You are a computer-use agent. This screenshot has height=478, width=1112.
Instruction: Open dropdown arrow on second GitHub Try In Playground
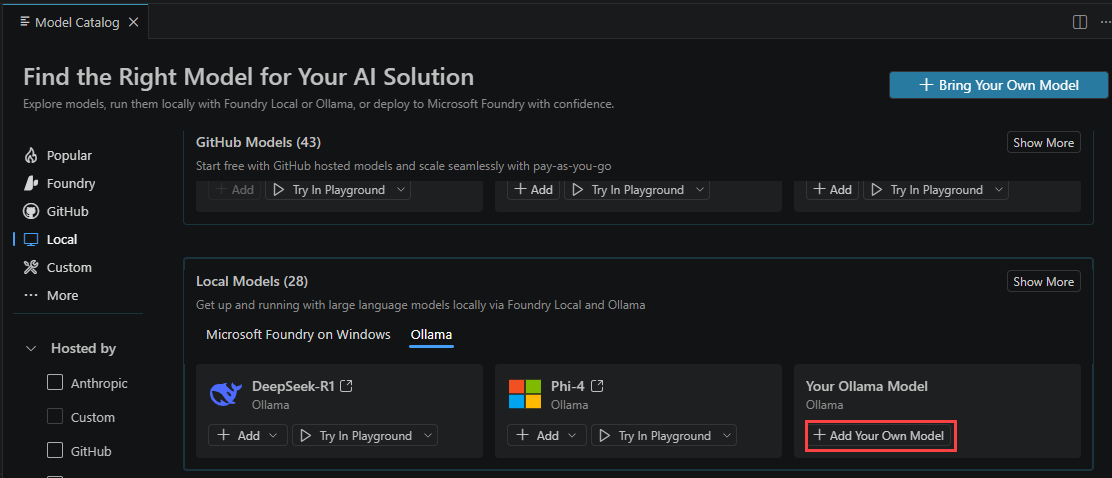[x=700, y=190]
